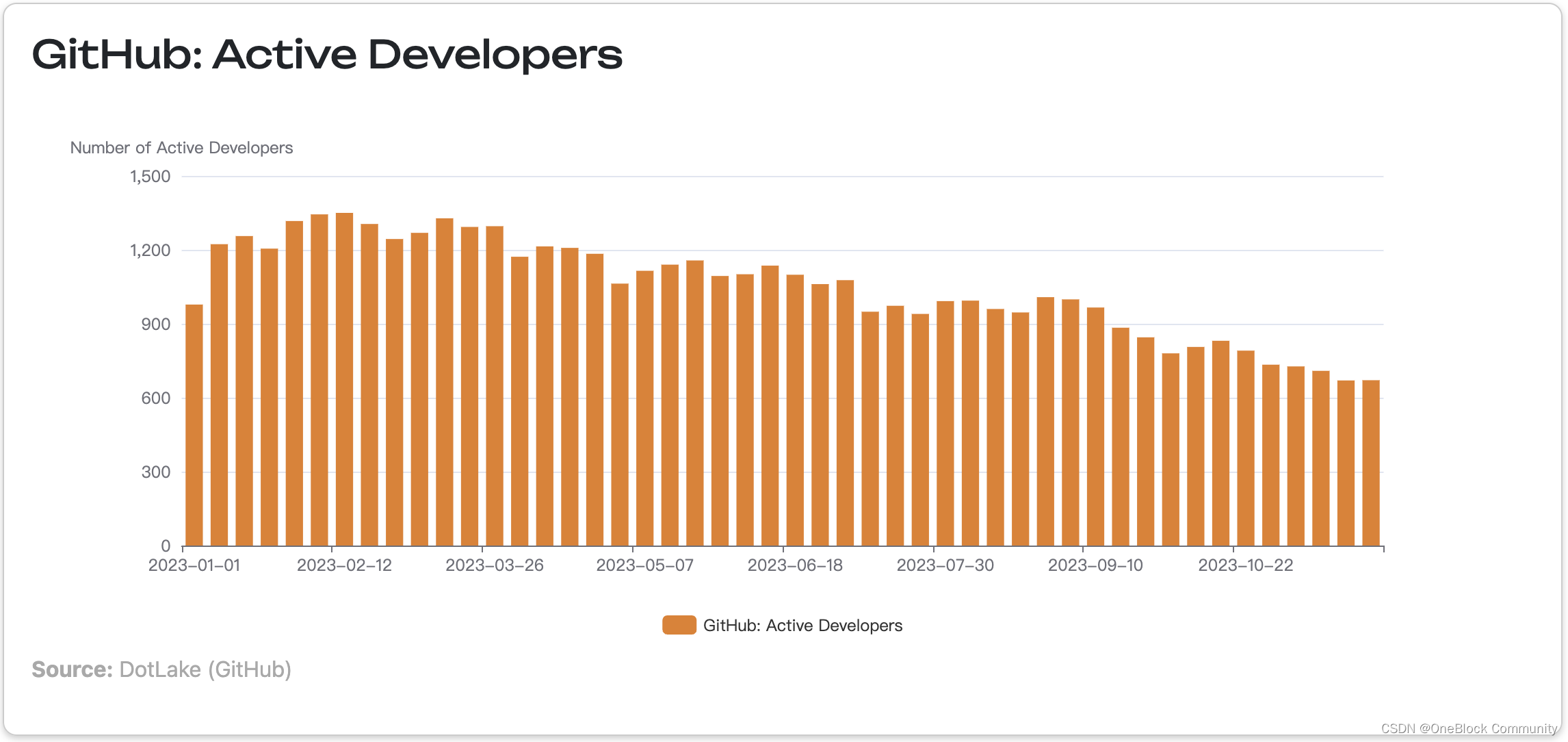Click the GitHub: Active Developers chart title
This screenshot has height=742, width=1568.
point(327,54)
